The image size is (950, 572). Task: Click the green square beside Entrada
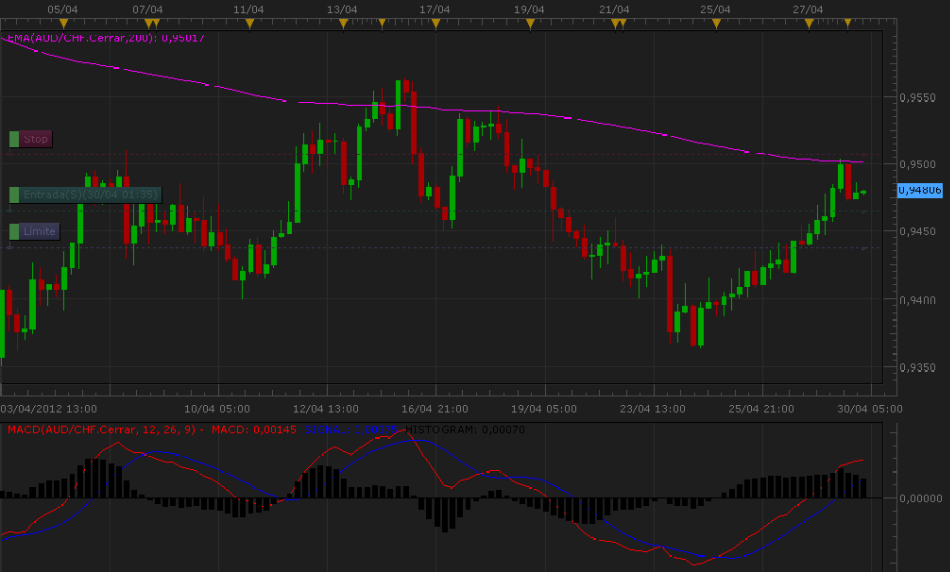[x=14, y=194]
